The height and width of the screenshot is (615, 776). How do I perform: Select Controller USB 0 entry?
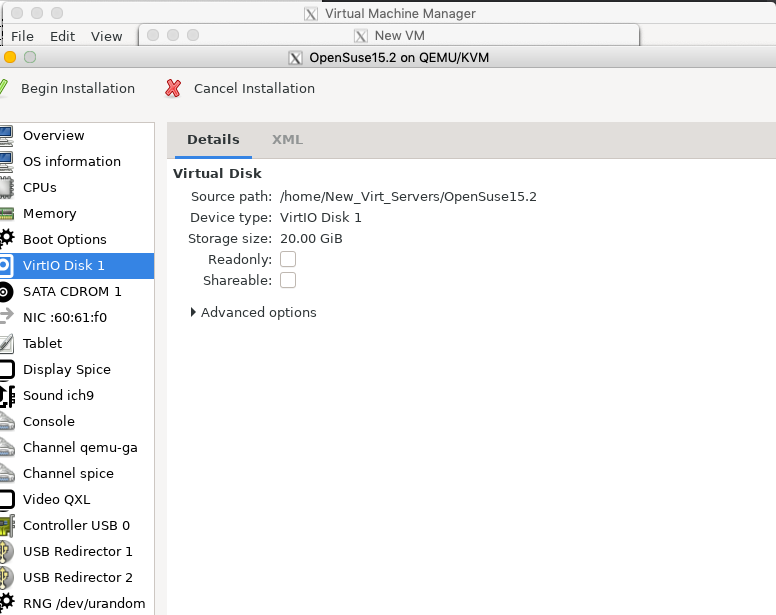pos(77,525)
